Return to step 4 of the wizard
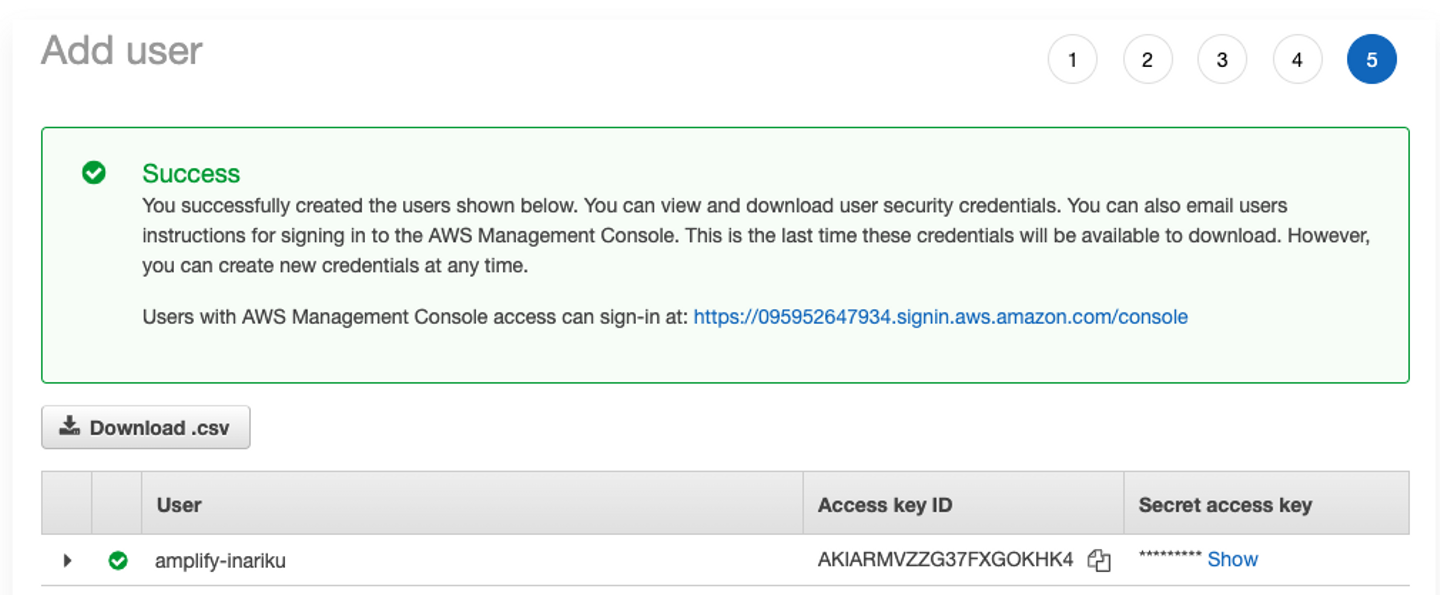This screenshot has height=595, width=1440. pyautogui.click(x=1297, y=60)
